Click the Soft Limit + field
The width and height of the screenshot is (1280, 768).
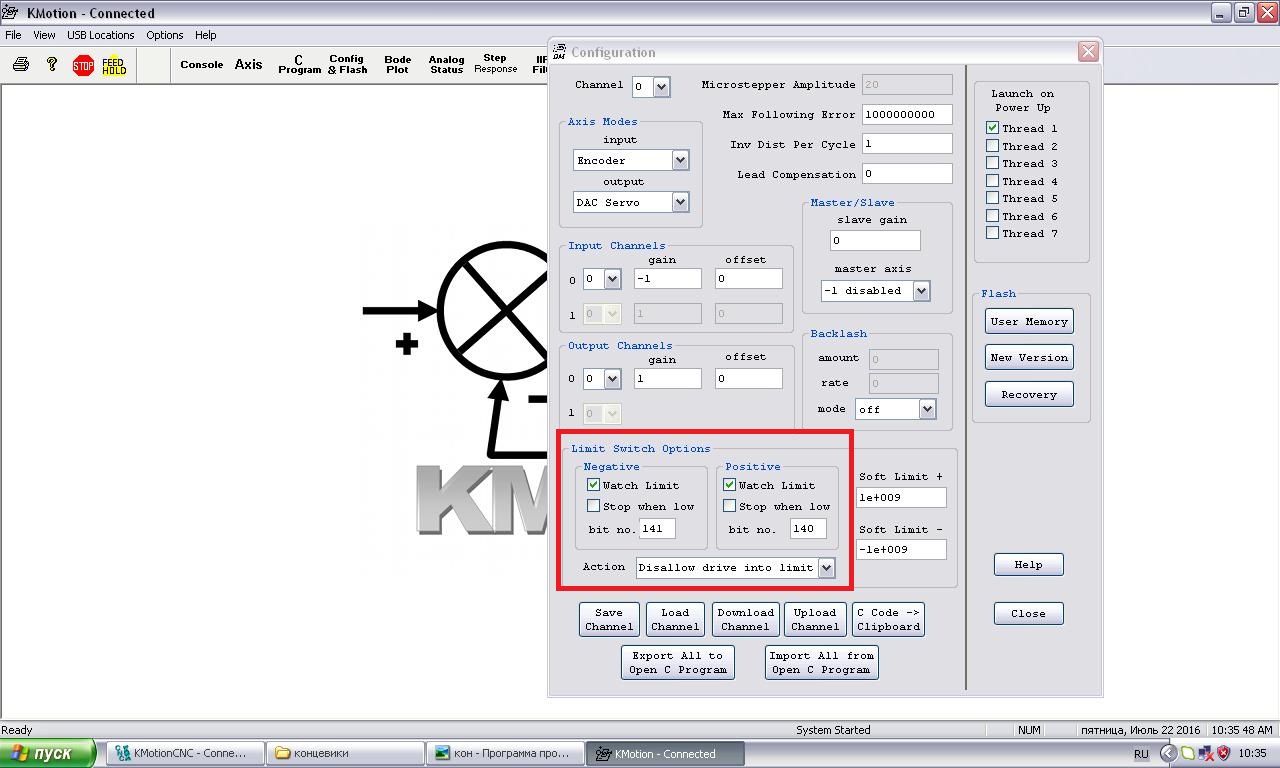click(901, 497)
